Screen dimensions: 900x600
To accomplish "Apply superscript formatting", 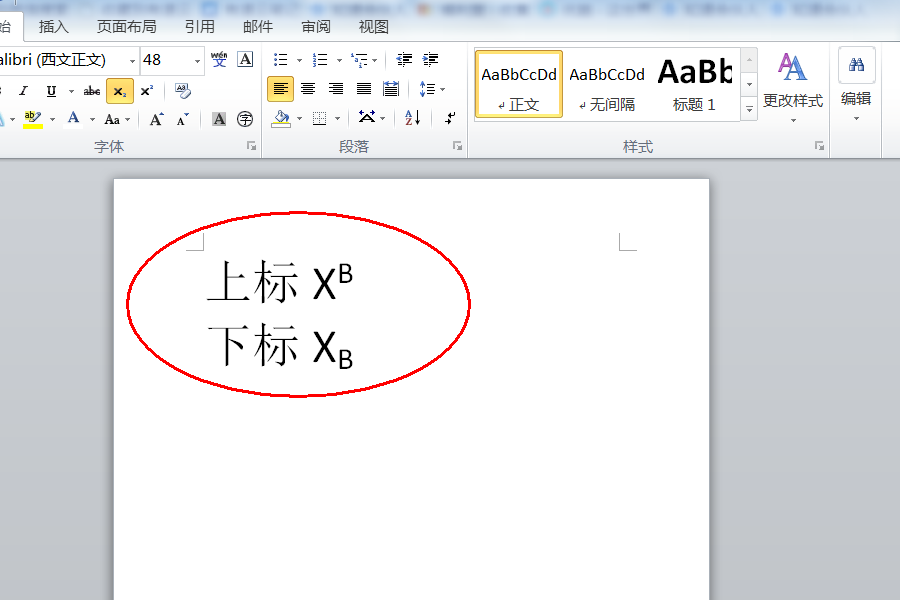I will tap(147, 90).
